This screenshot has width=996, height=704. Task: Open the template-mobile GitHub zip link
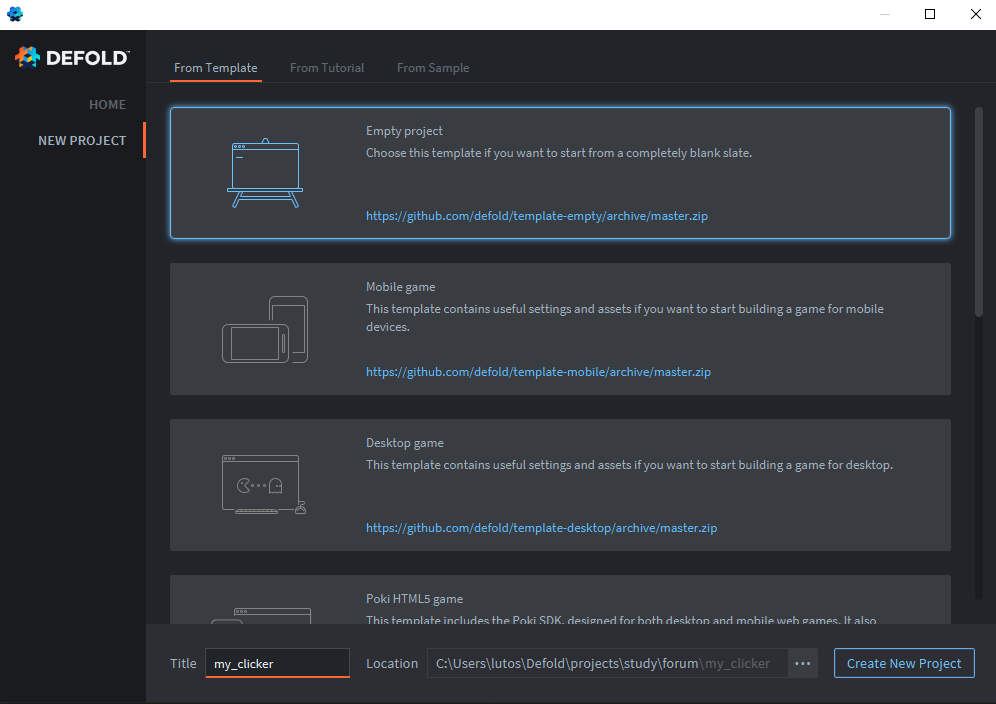[538, 372]
